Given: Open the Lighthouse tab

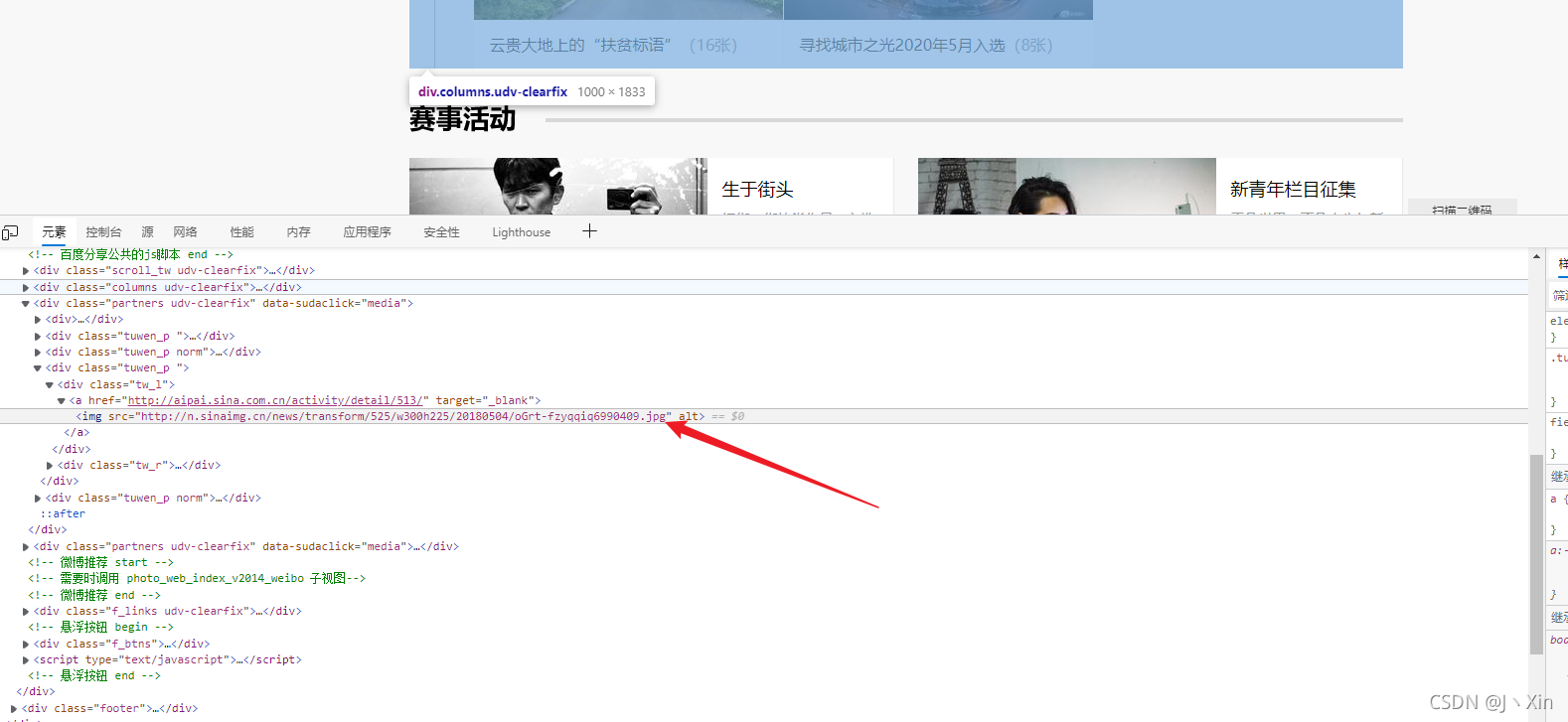Looking at the screenshot, I should click(521, 232).
